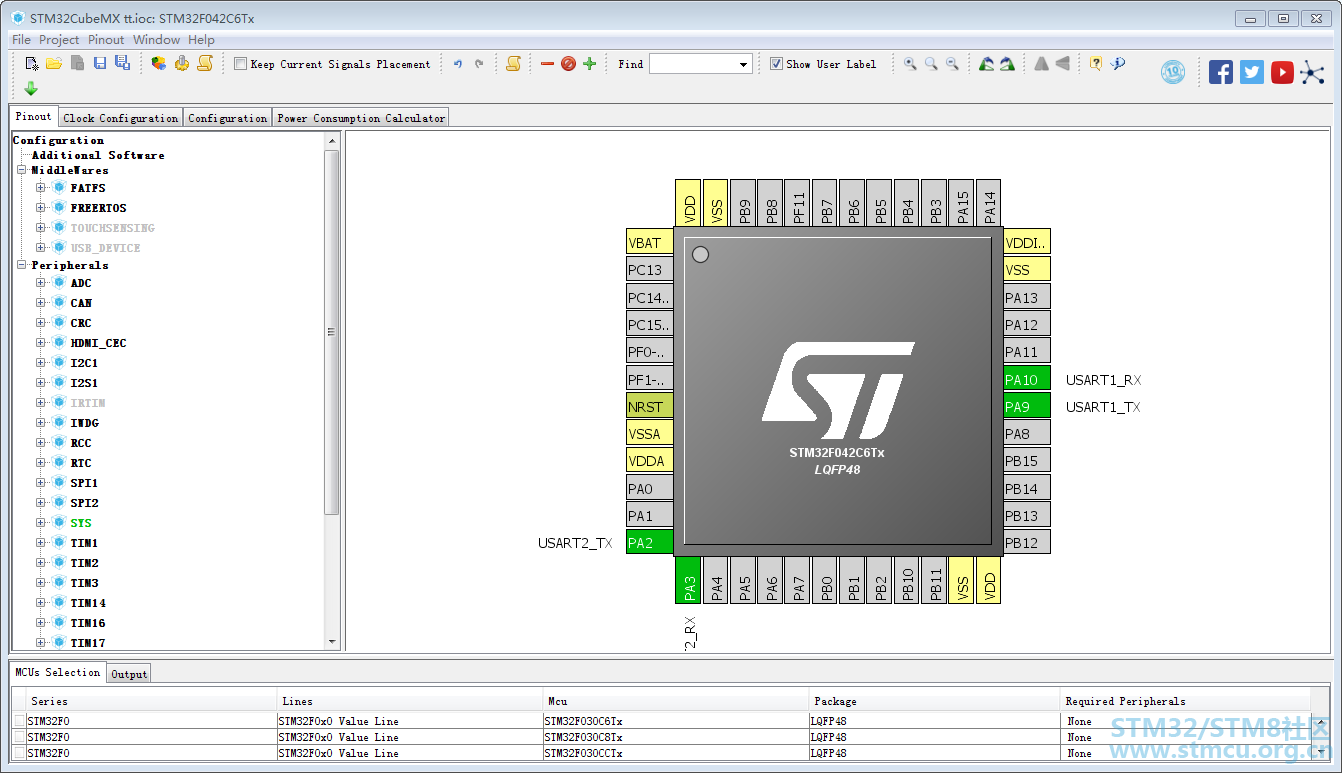Click the ST Community network icon

[1311, 72]
